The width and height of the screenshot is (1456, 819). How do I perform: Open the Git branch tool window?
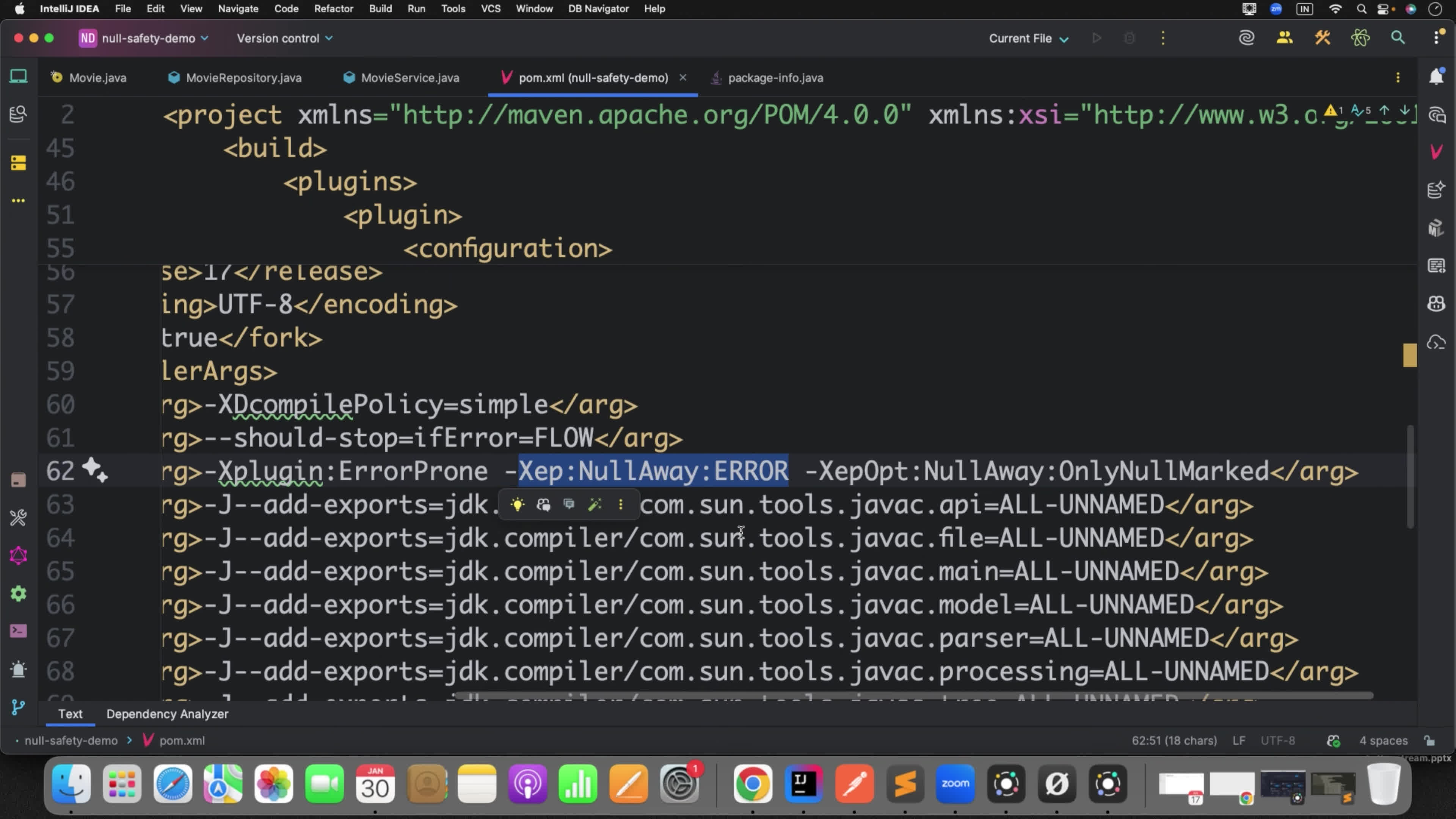pyautogui.click(x=18, y=707)
